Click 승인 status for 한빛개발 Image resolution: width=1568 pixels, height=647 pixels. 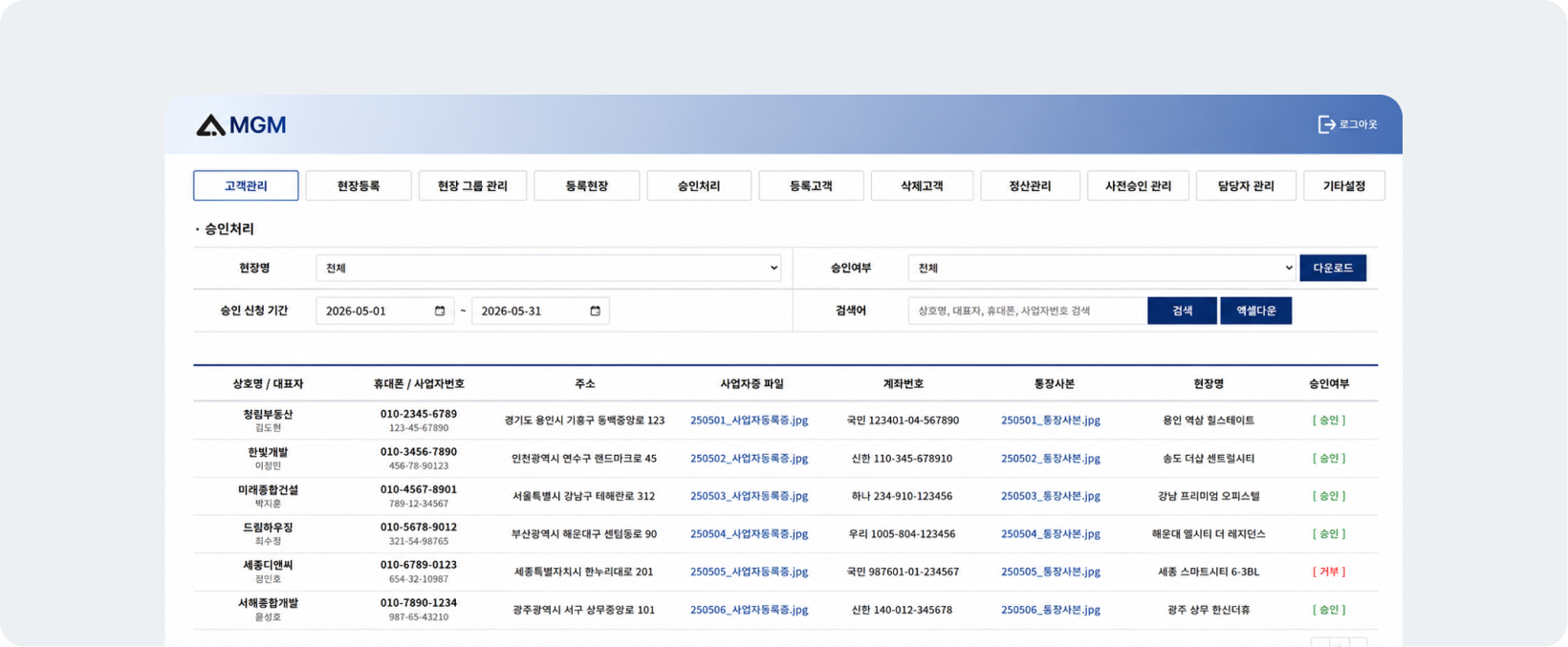(1329, 459)
